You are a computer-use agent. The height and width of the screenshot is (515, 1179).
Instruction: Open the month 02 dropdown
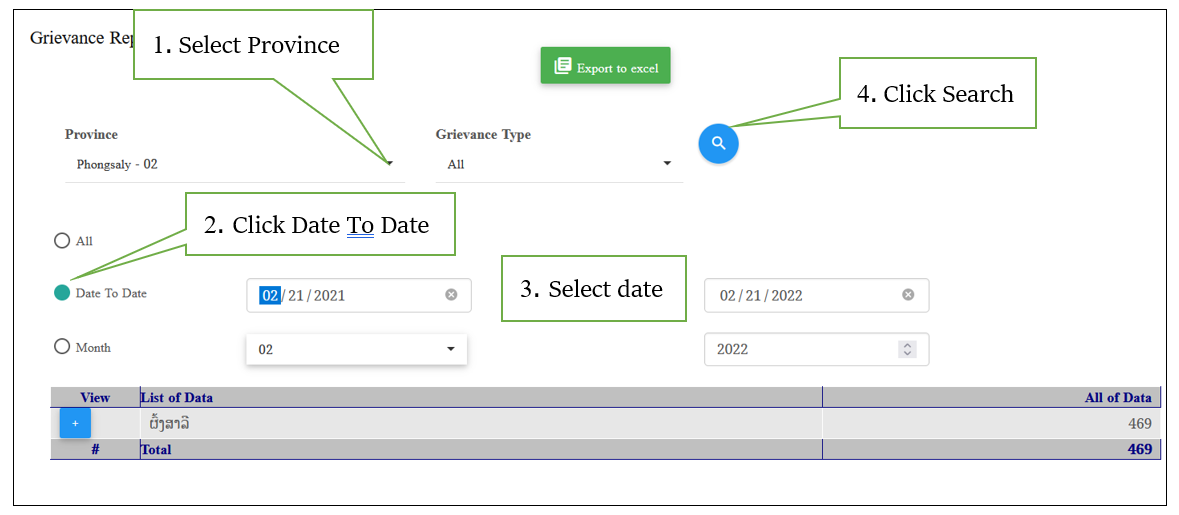click(x=356, y=350)
